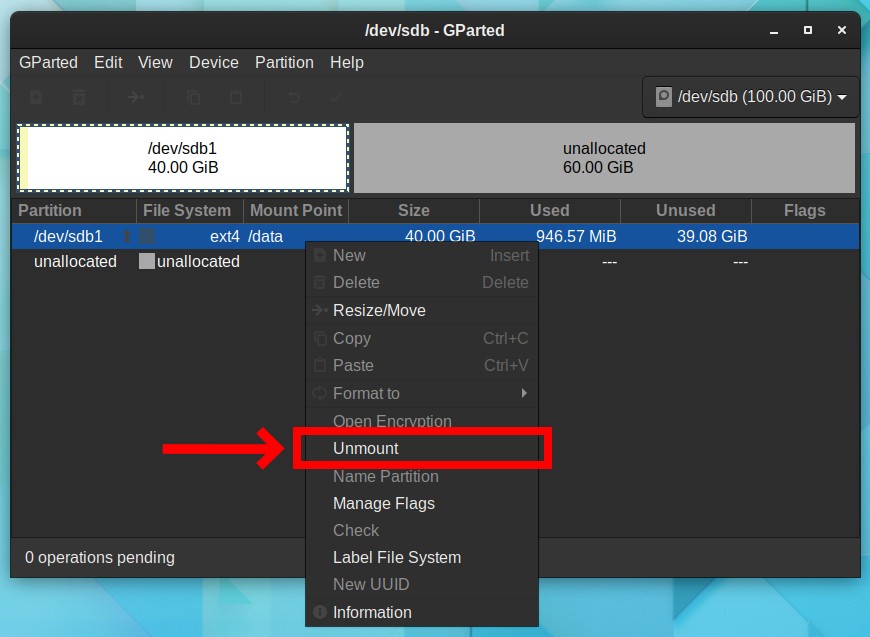Open the GParted menu
The image size is (870, 637).
[48, 62]
